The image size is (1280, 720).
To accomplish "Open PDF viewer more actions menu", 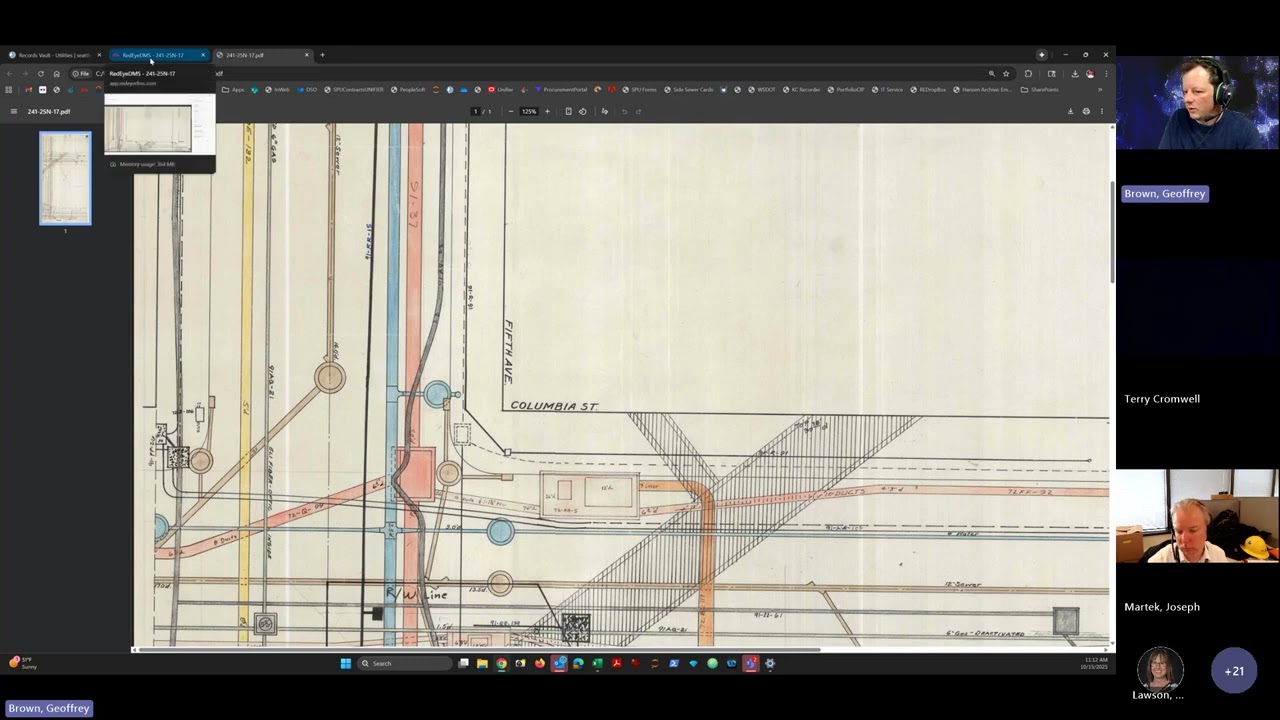I will point(1101,111).
